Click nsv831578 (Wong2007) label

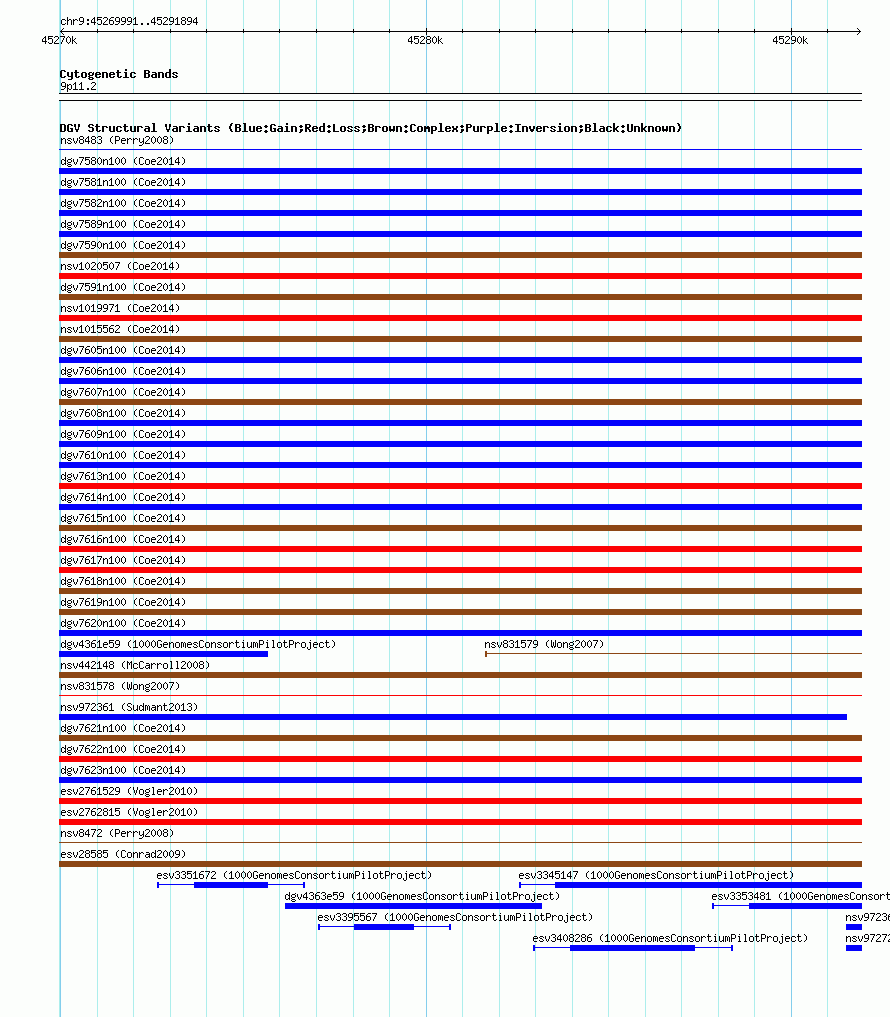120,686
